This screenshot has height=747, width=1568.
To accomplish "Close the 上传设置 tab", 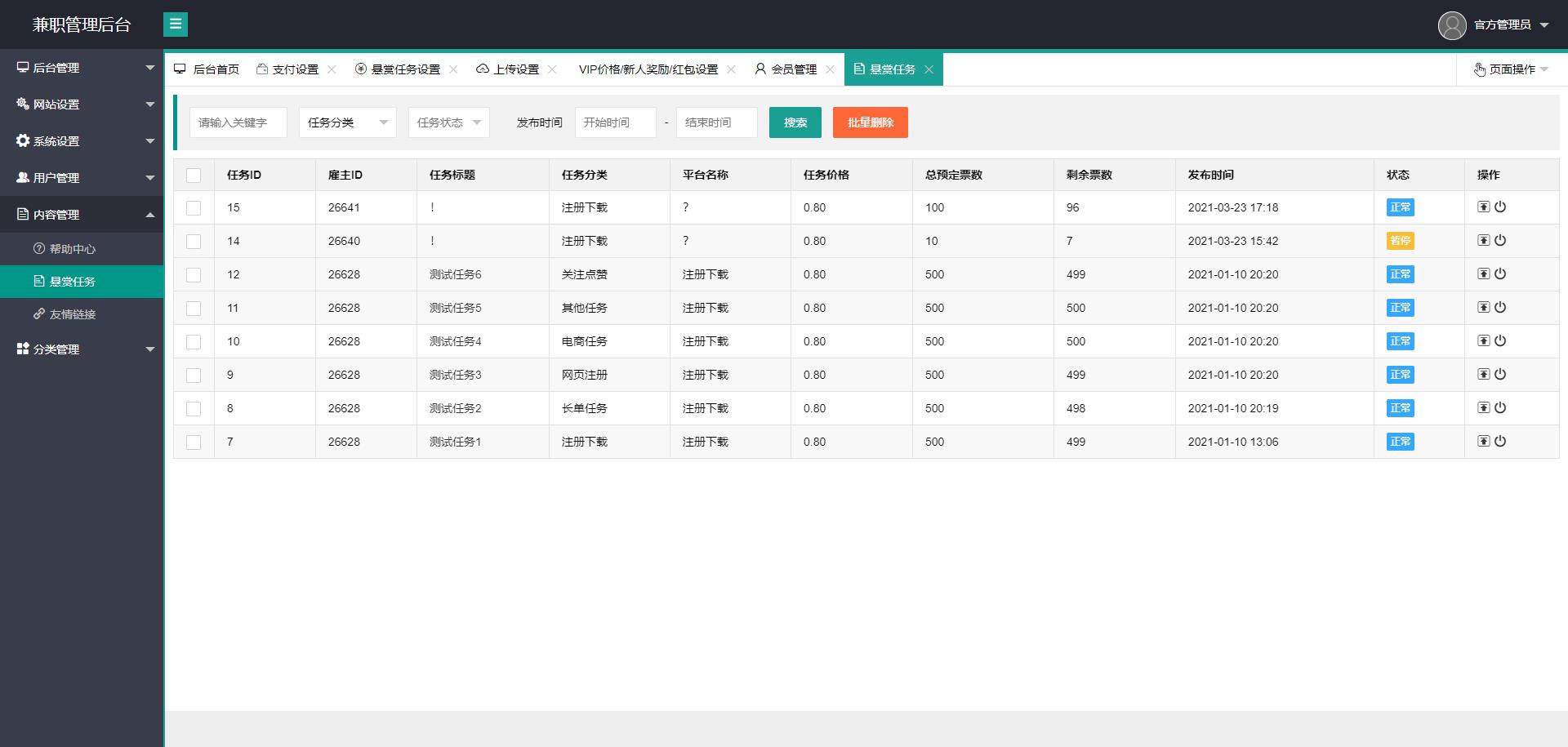I will pyautogui.click(x=552, y=69).
